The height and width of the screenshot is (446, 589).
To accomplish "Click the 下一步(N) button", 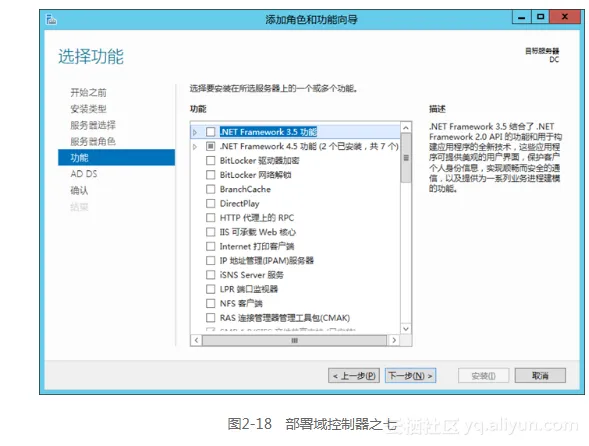I will (x=410, y=375).
